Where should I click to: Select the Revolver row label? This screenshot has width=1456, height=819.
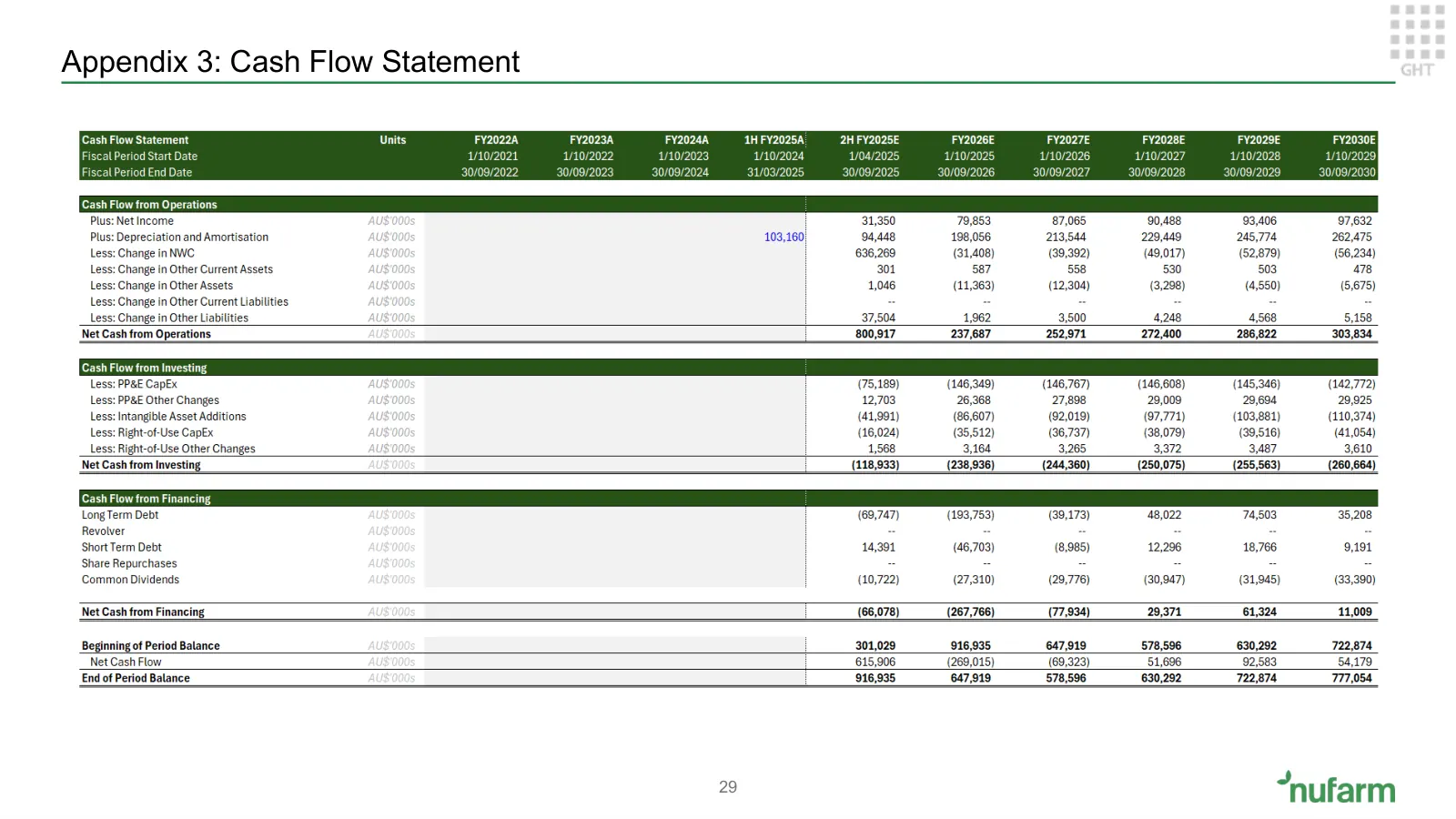(103, 531)
